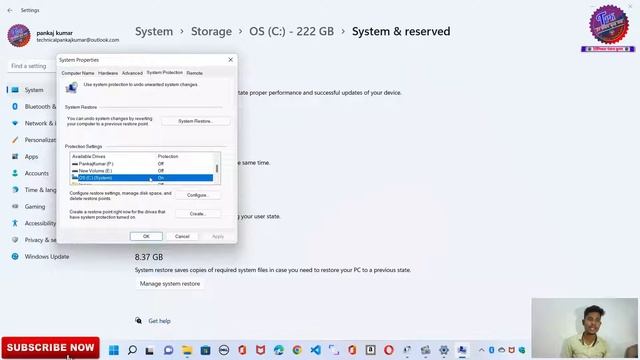This screenshot has height=360, width=640.
Task: Click Create... restore point button
Action: [198, 213]
